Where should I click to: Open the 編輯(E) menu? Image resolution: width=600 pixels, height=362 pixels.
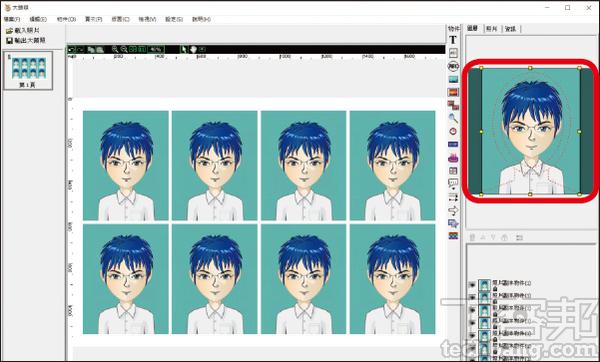click(38, 19)
